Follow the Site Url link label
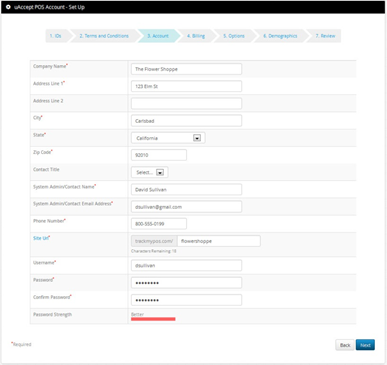 [41, 238]
